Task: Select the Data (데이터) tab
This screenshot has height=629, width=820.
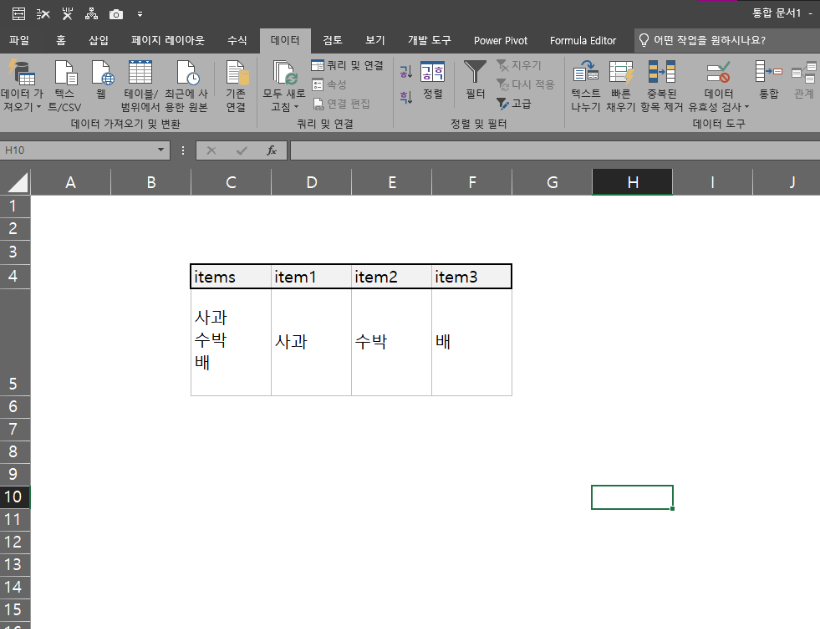Action: [285, 40]
